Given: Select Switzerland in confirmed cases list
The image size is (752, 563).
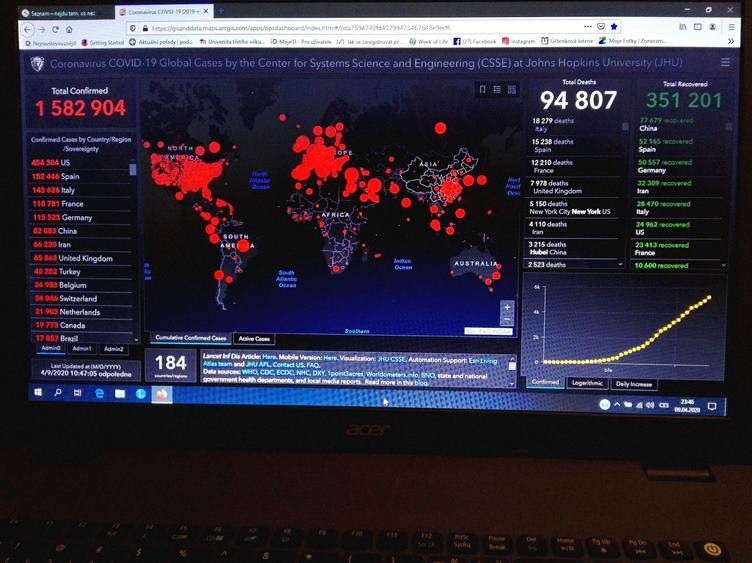Looking at the screenshot, I should pos(81,298).
